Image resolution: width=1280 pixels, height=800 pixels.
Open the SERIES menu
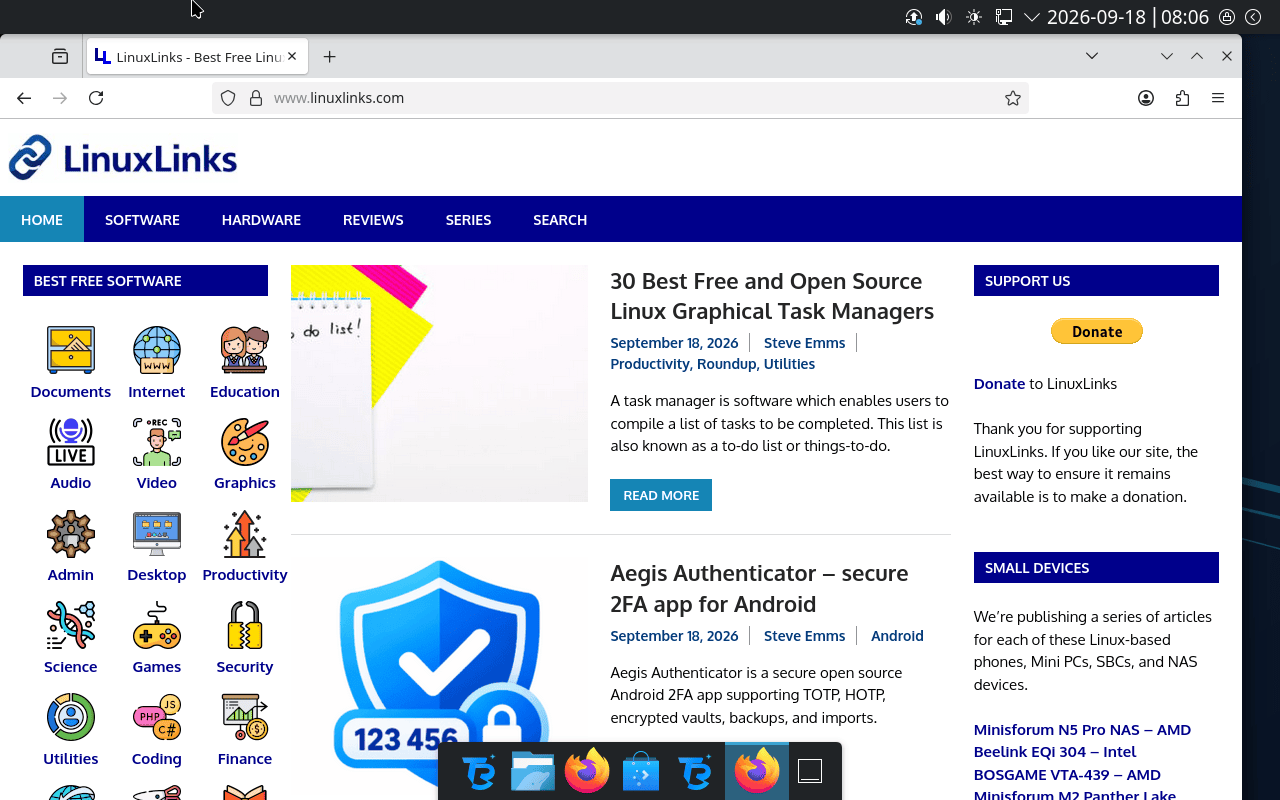point(468,219)
